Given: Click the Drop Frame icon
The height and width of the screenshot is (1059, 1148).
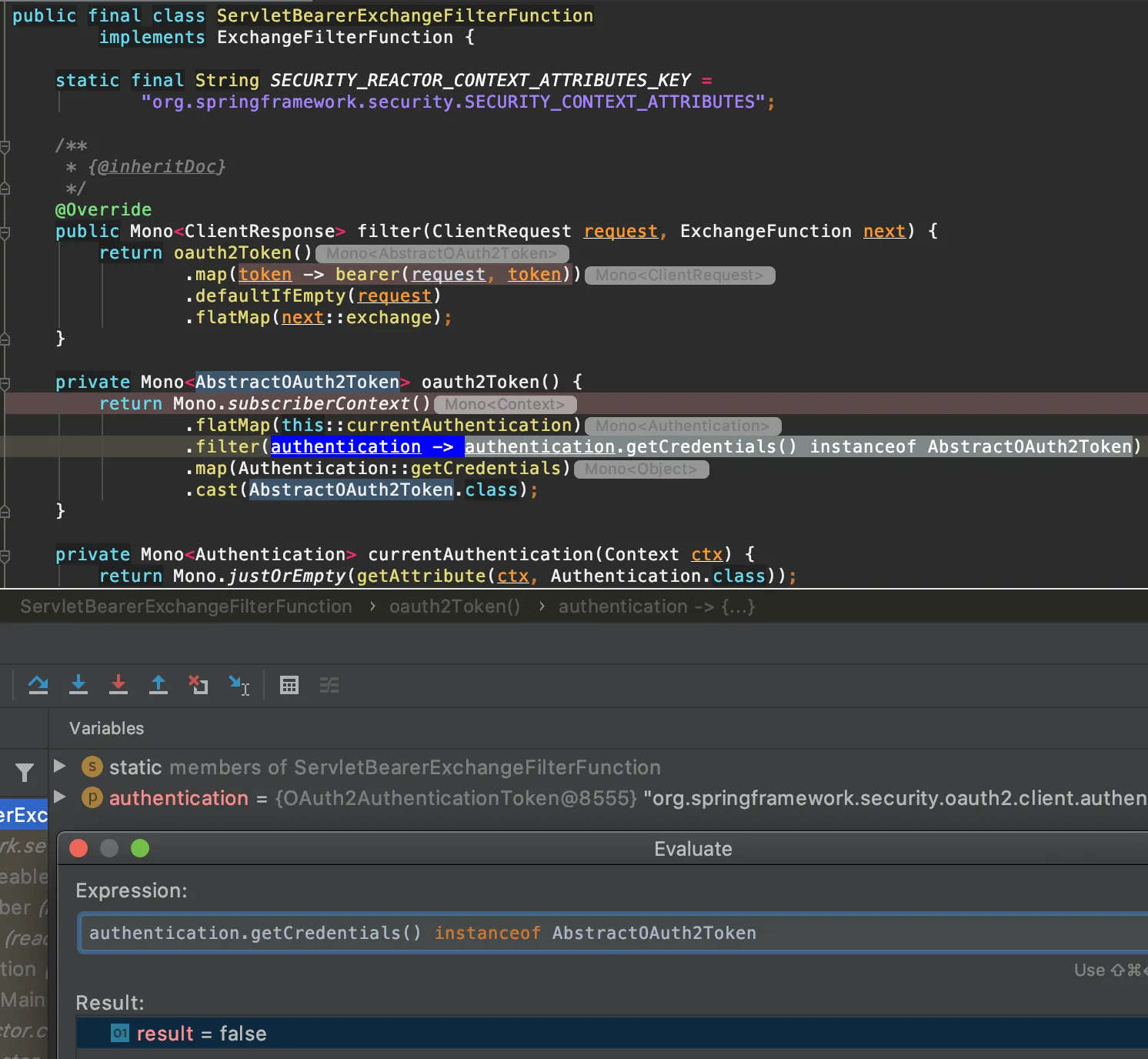Looking at the screenshot, I should pos(199,684).
